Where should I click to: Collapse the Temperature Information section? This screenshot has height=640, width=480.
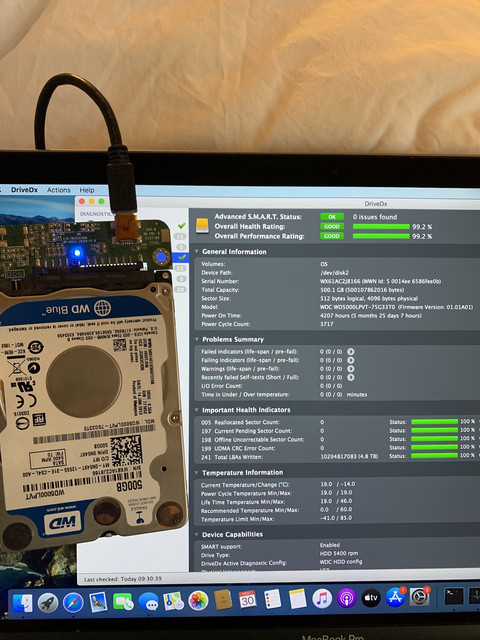coord(197,472)
